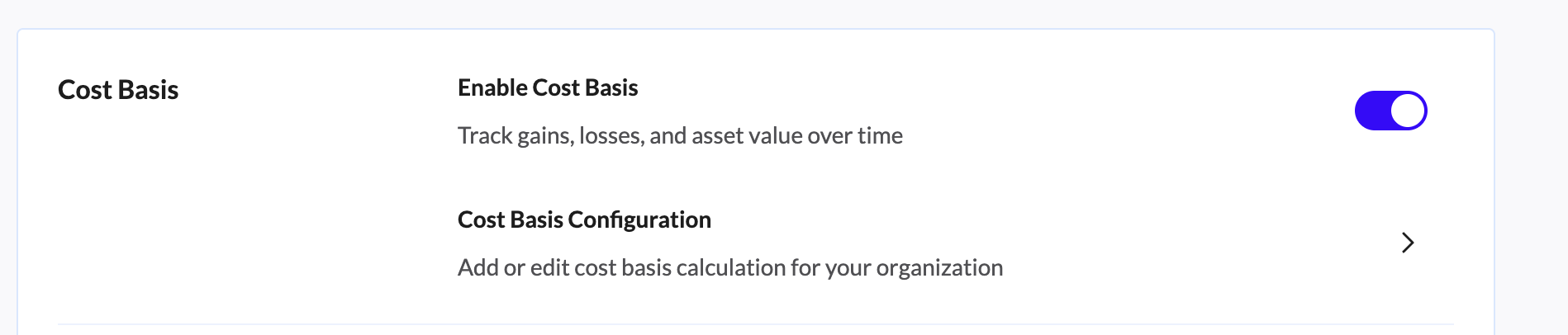This screenshot has width=1568, height=335.
Task: Click the white knob of the switch
Action: (1409, 111)
